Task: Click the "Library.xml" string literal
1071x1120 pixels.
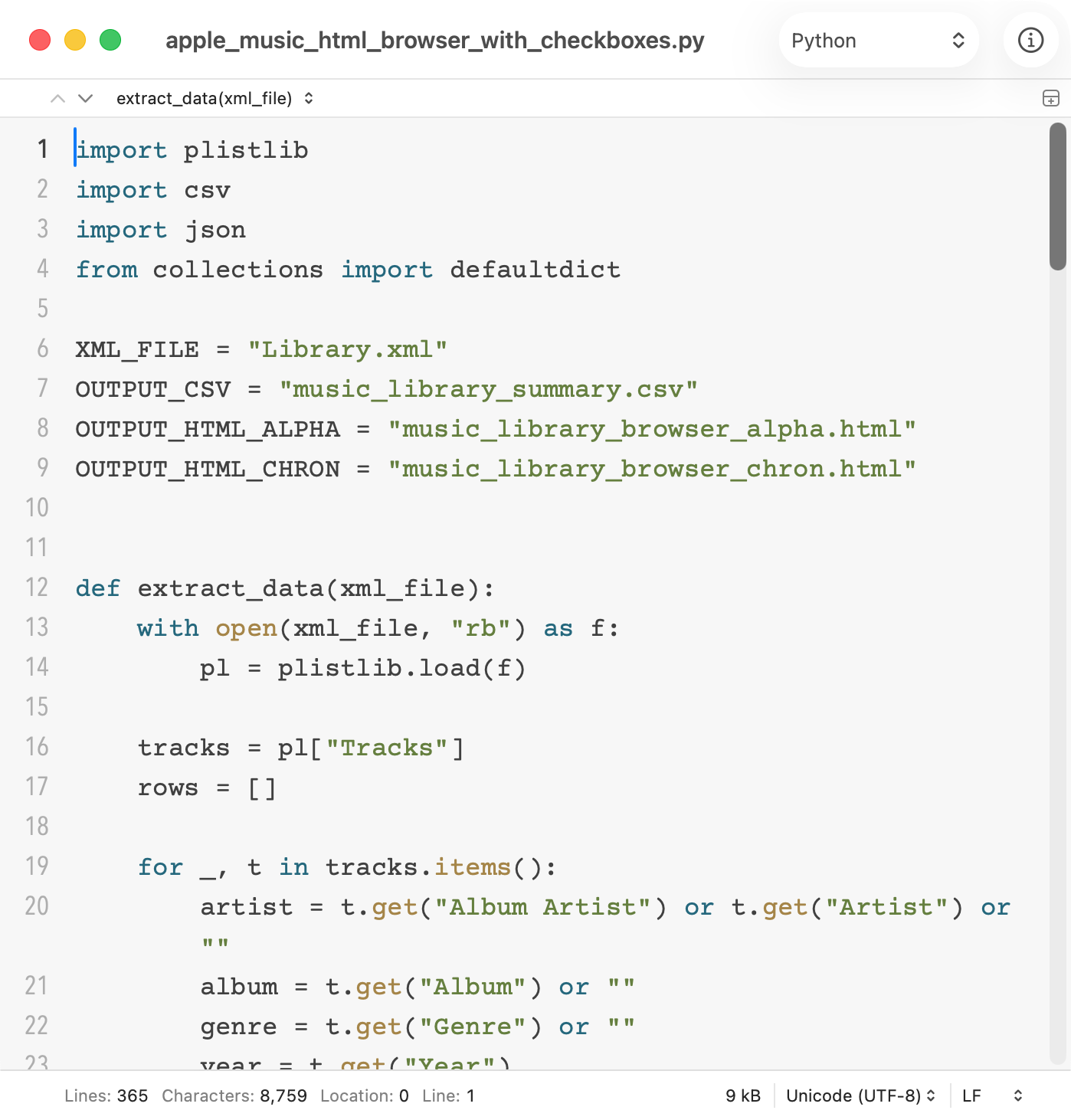Action: (348, 349)
